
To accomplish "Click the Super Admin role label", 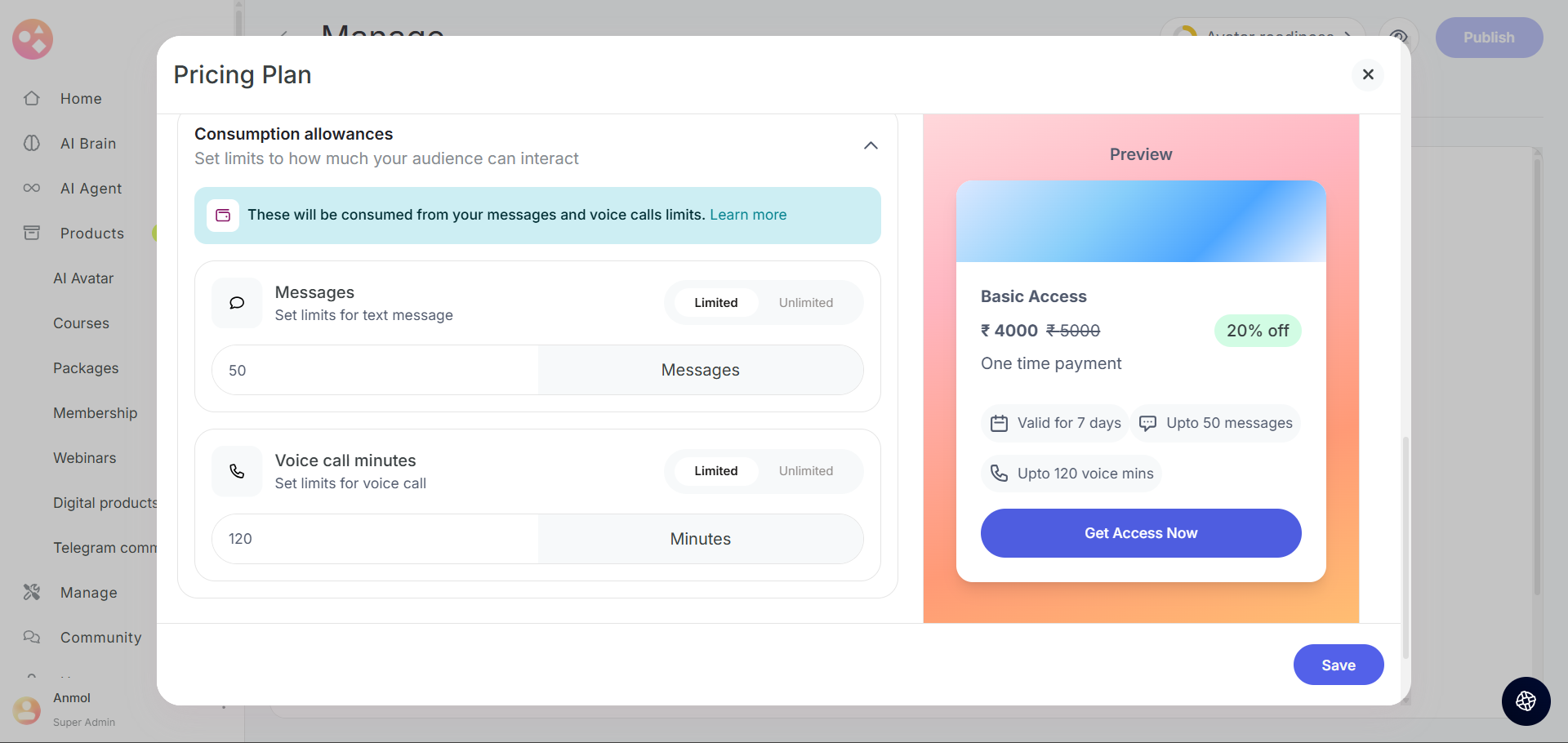I will click(84, 723).
